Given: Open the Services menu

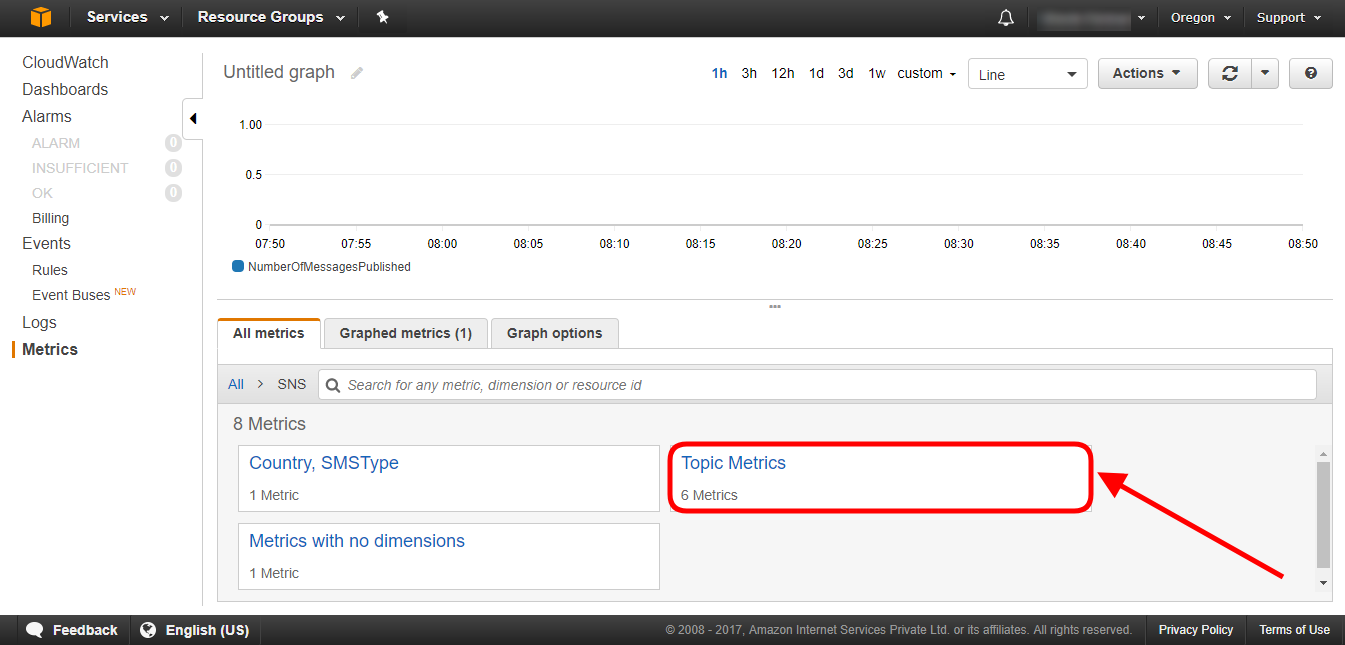Looking at the screenshot, I should tap(128, 17).
